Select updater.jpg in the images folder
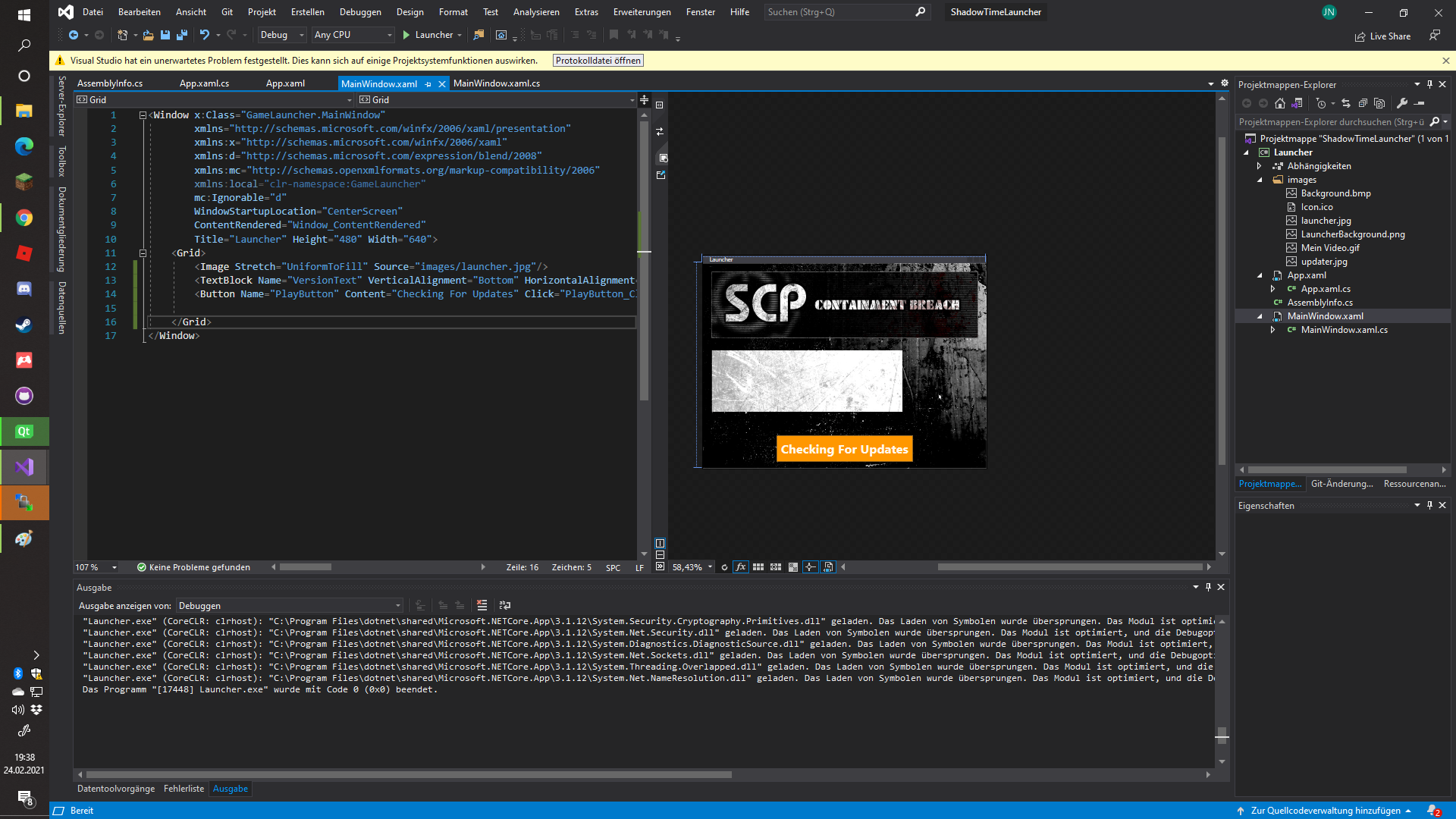 1324,261
